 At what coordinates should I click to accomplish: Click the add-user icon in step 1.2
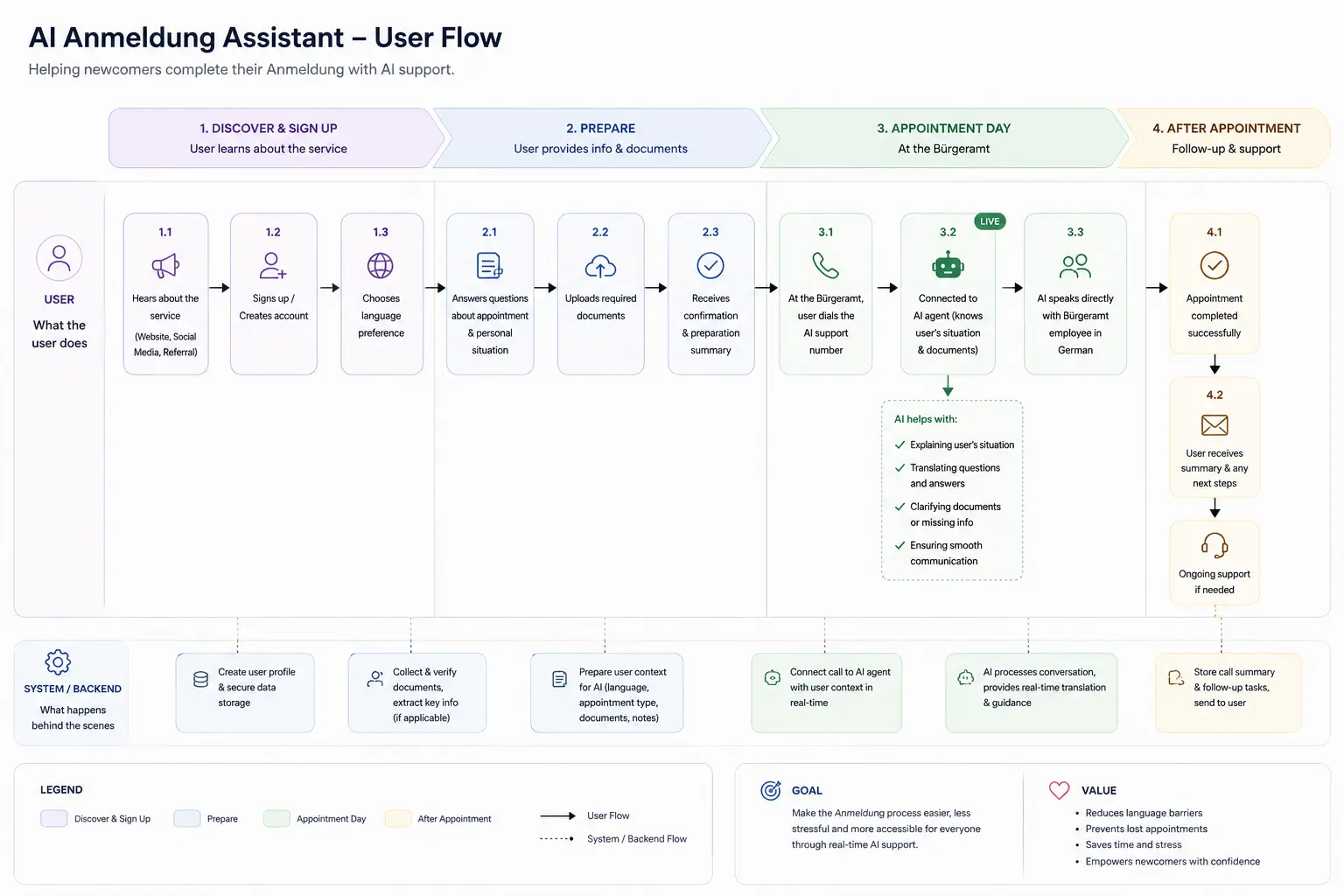tap(273, 265)
